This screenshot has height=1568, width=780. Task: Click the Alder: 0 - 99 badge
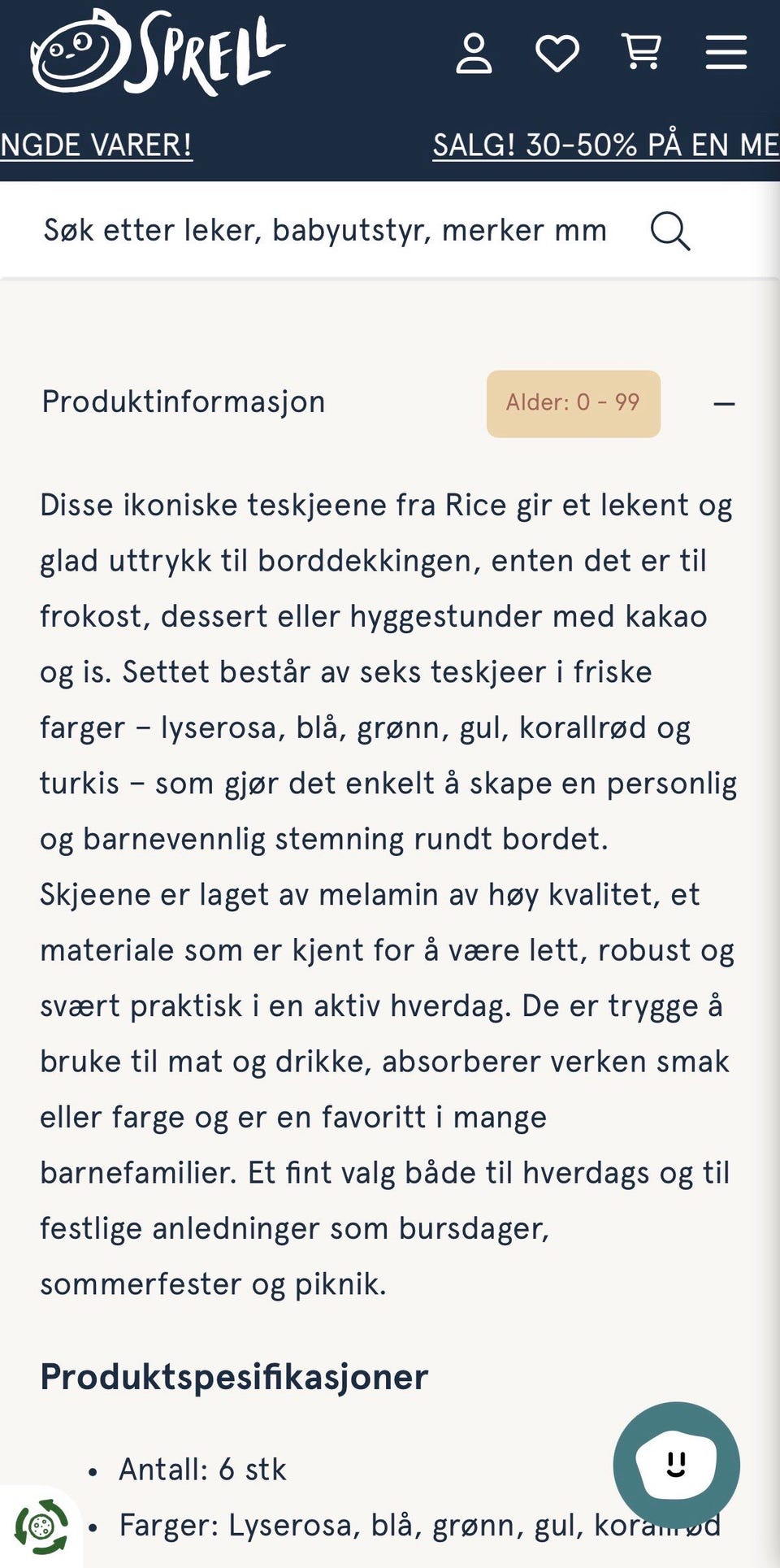(x=573, y=403)
